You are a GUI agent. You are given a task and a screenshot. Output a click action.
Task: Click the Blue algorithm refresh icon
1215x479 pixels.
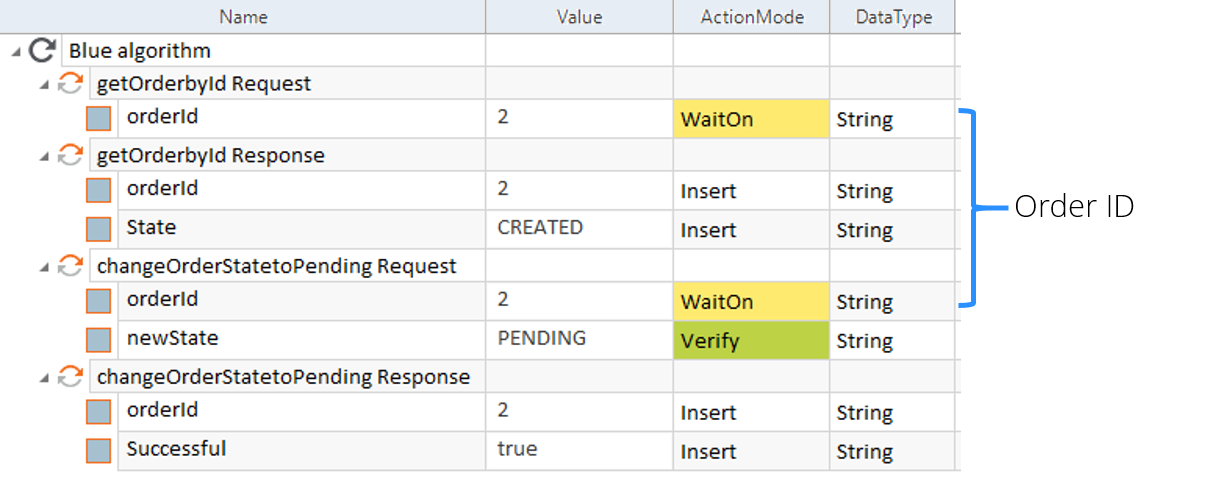click(x=42, y=50)
